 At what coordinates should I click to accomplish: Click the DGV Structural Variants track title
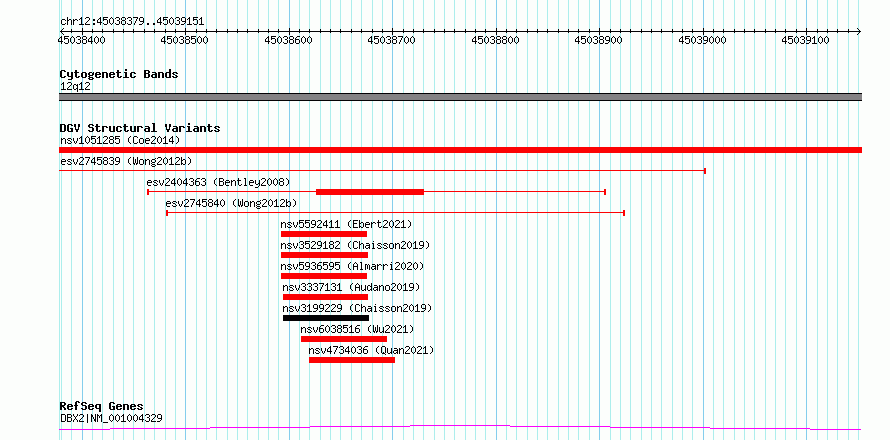[x=140, y=128]
